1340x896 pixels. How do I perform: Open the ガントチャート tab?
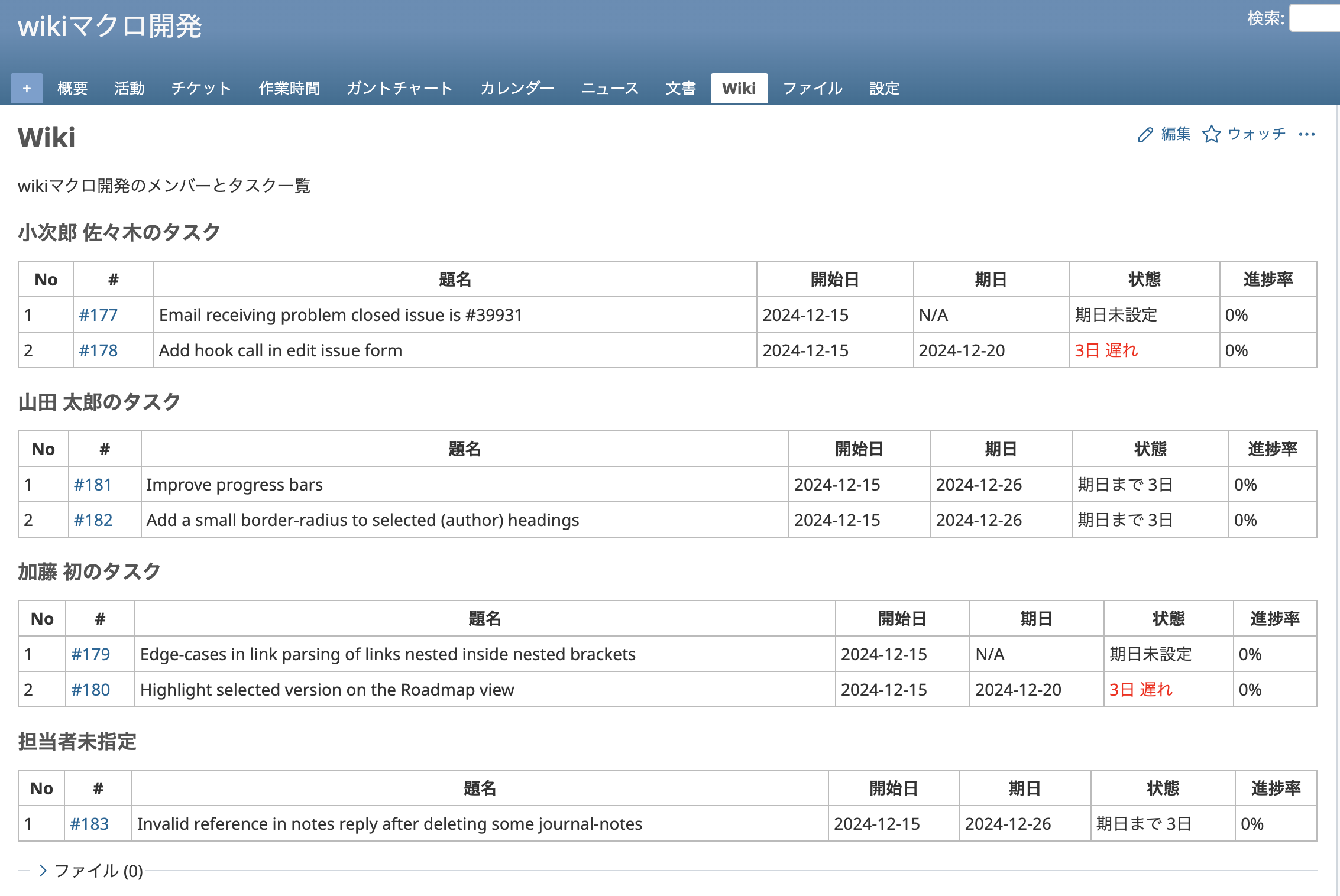coord(399,89)
